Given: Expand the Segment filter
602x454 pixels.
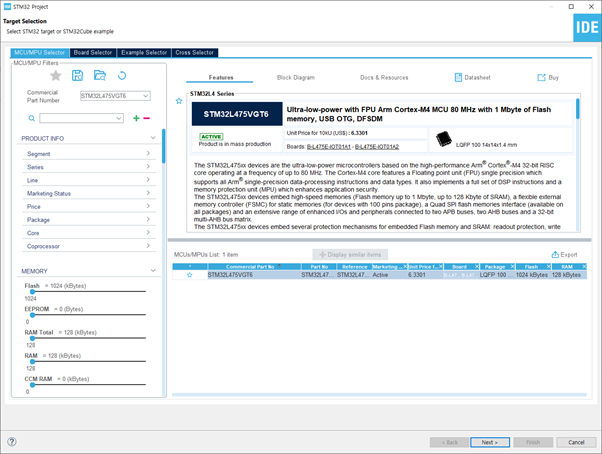Looking at the screenshot, I should pos(89,154).
